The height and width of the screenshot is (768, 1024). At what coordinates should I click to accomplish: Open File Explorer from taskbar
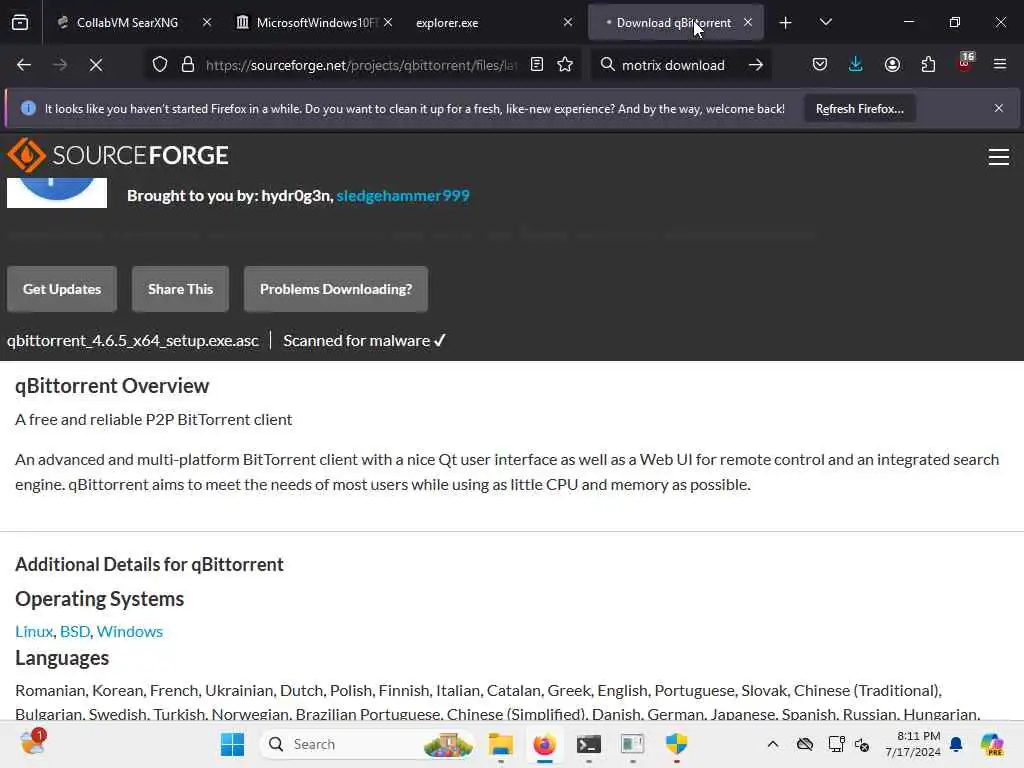(501, 744)
